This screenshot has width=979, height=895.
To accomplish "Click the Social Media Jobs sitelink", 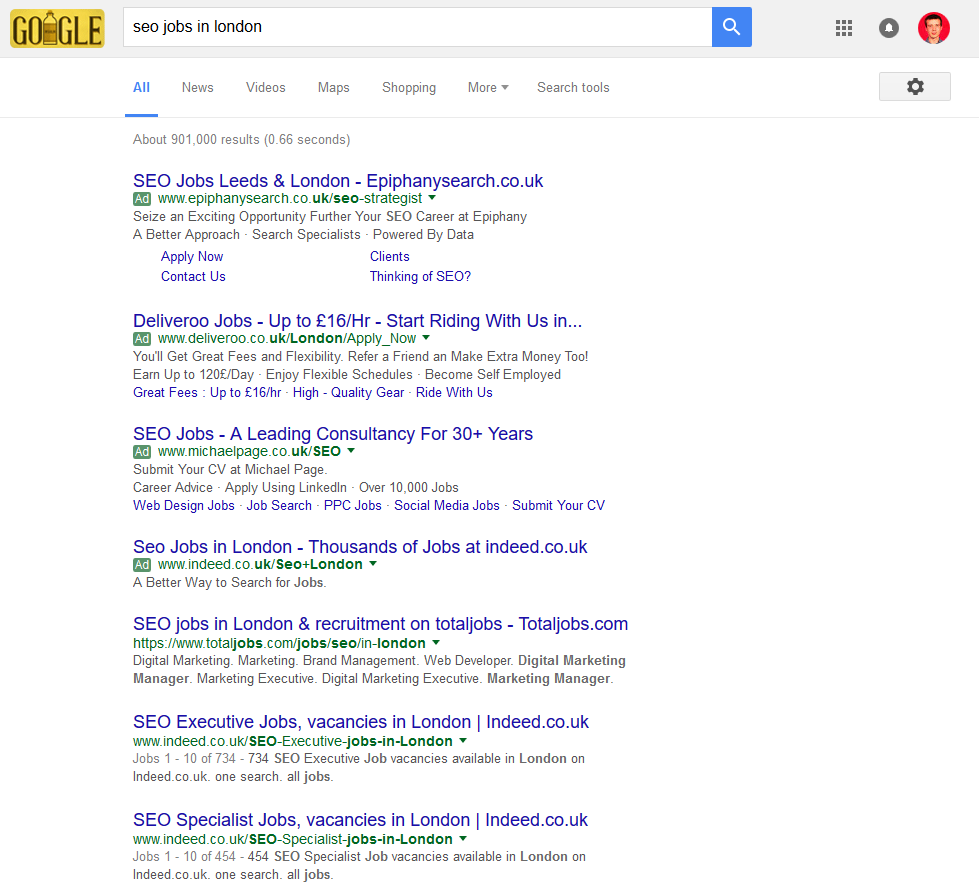I will coord(446,506).
